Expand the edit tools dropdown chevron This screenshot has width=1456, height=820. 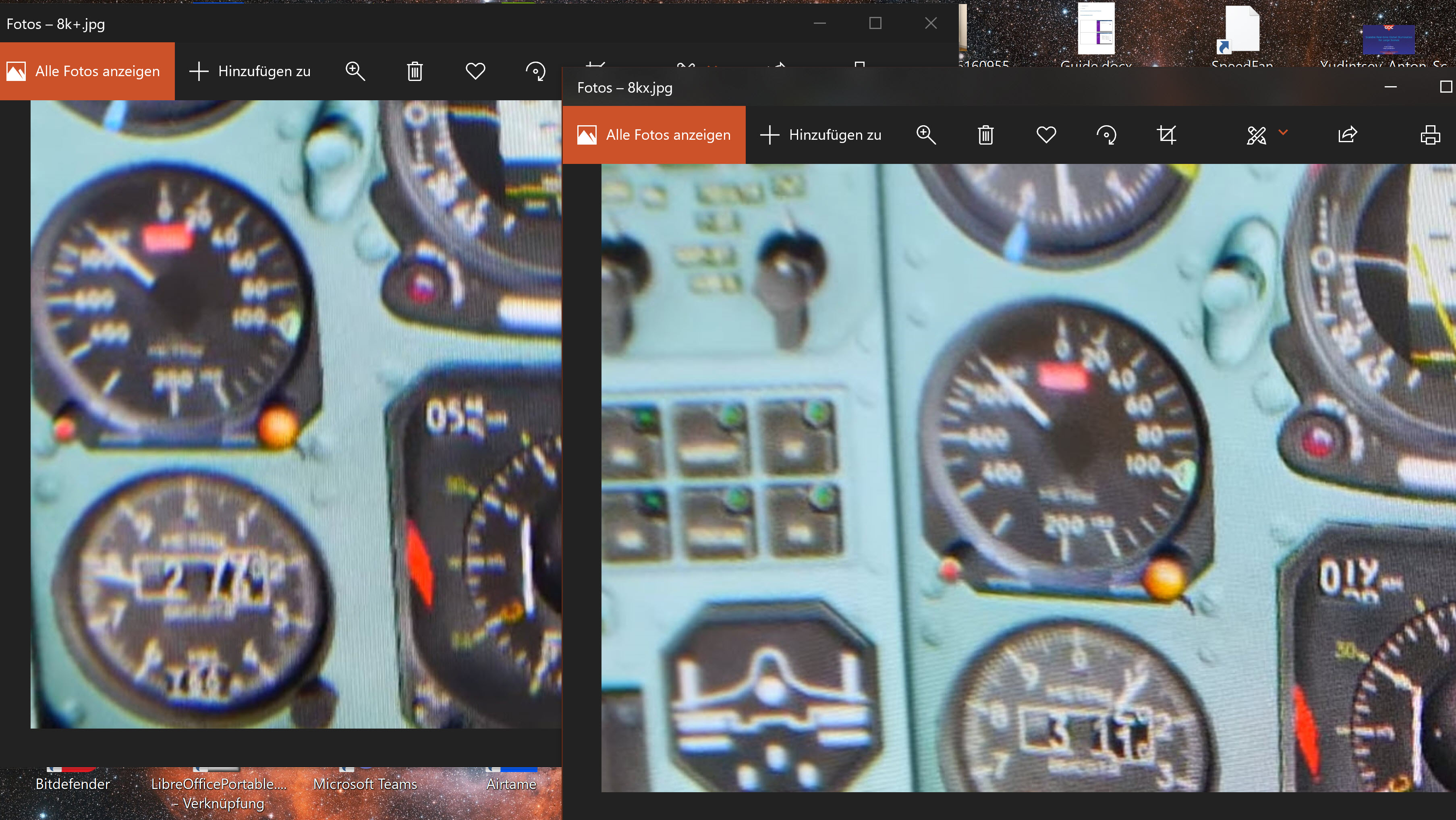pos(1283,132)
